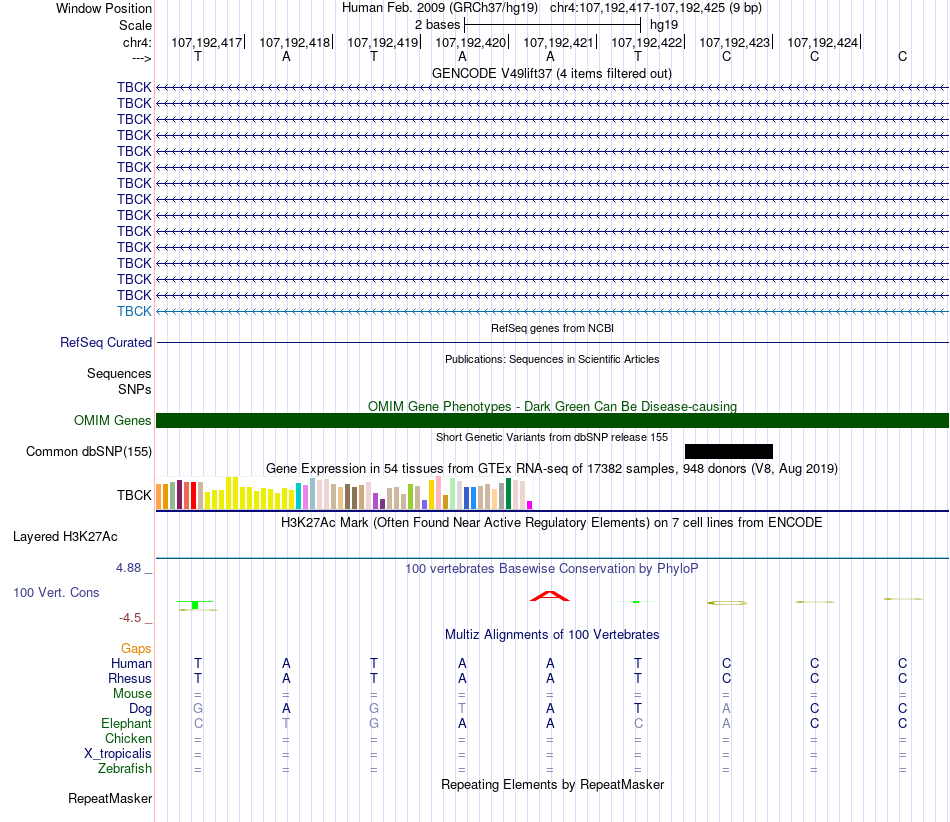Click the TBCK label beside GTEx bar chart
Viewport: 950px width, 822px height.
(134, 496)
